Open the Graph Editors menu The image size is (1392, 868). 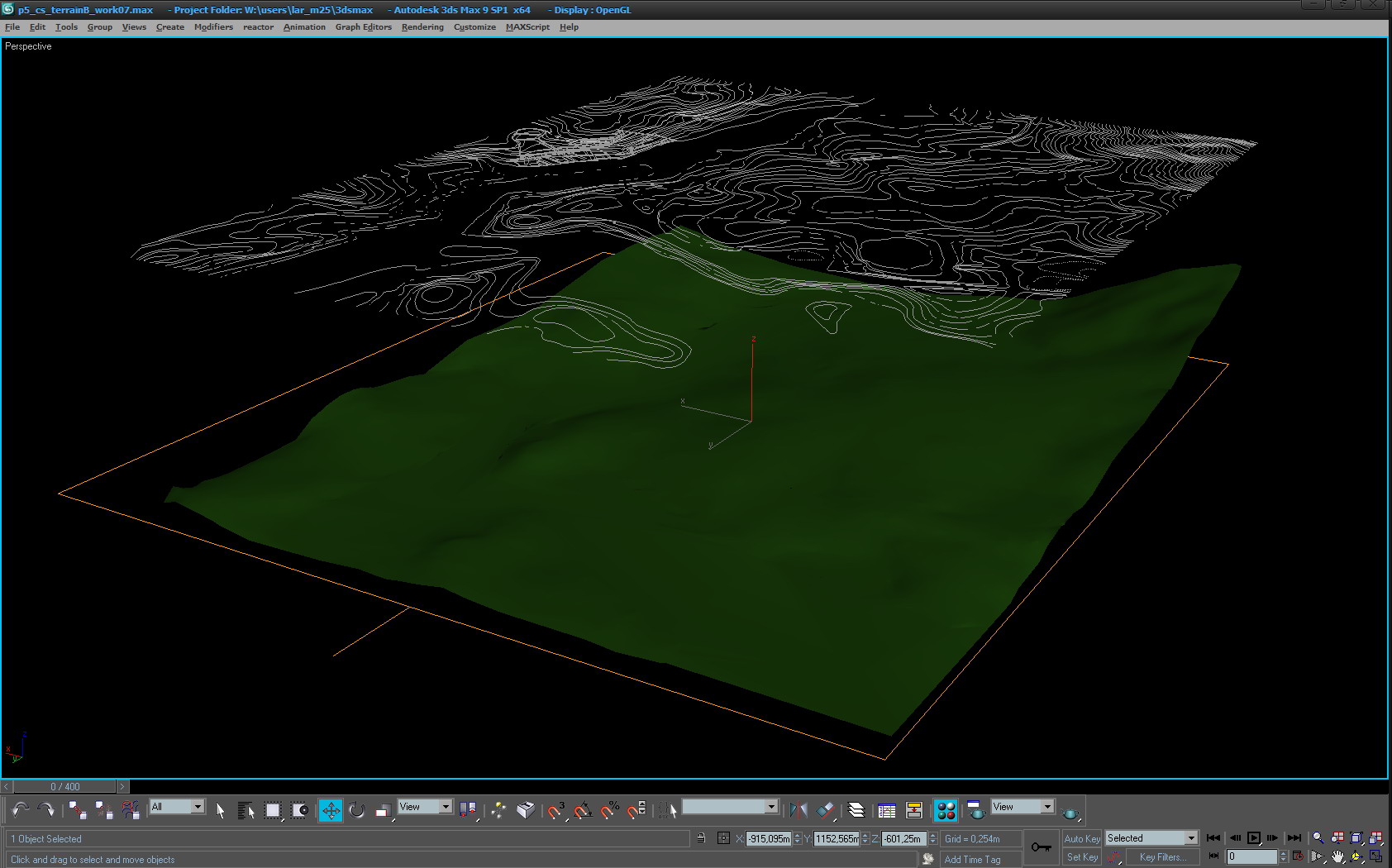pos(363,27)
